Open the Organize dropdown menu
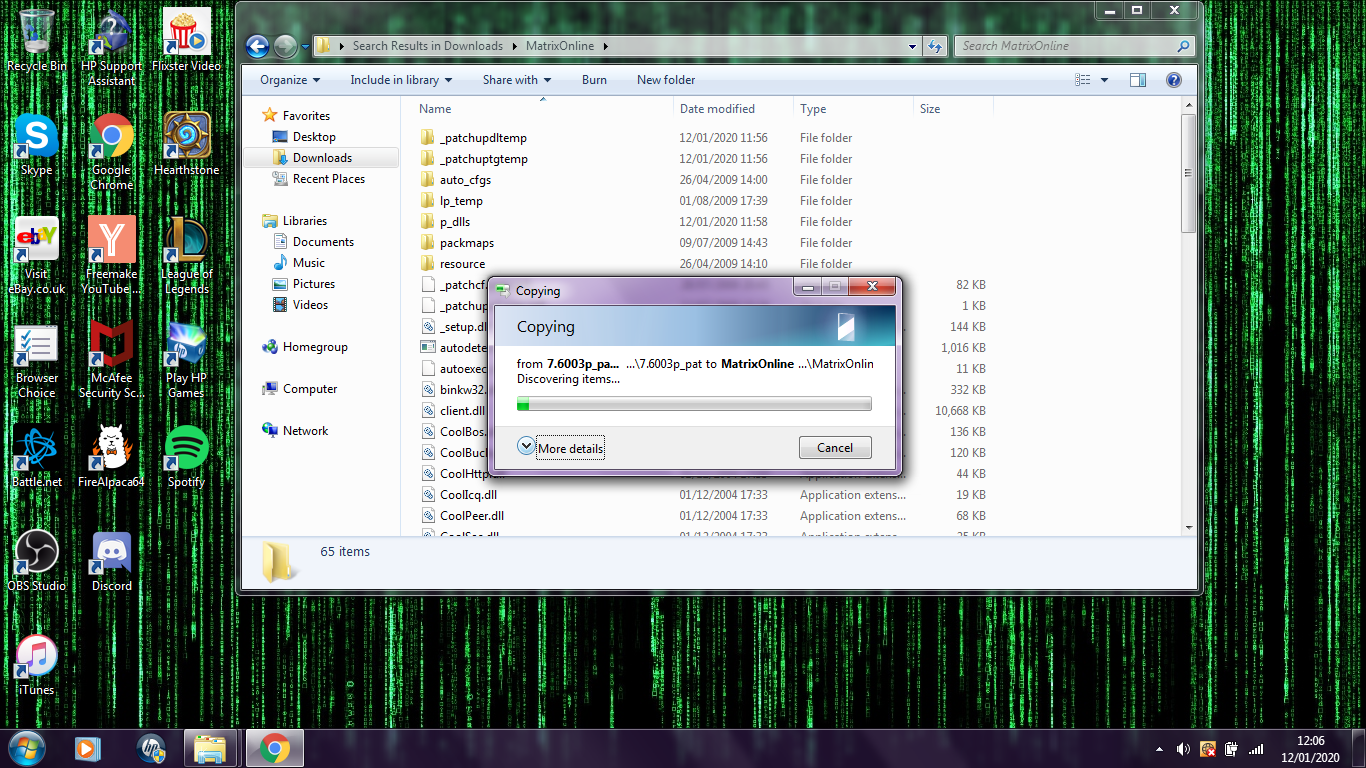 (290, 80)
